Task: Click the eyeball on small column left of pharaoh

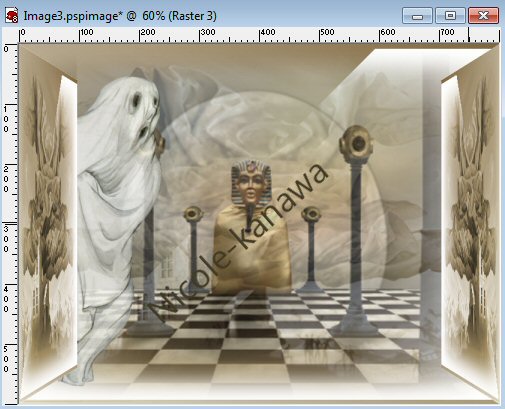Action: click(193, 214)
